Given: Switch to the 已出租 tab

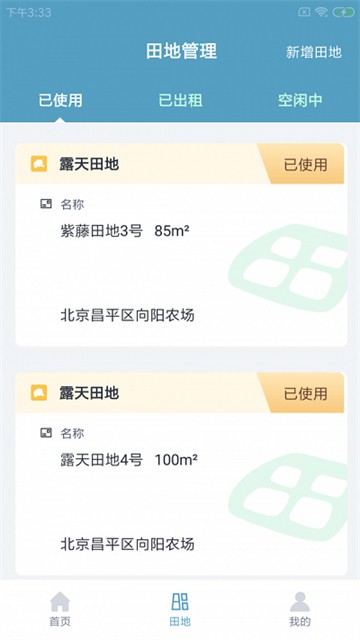Looking at the screenshot, I should pos(180,100).
